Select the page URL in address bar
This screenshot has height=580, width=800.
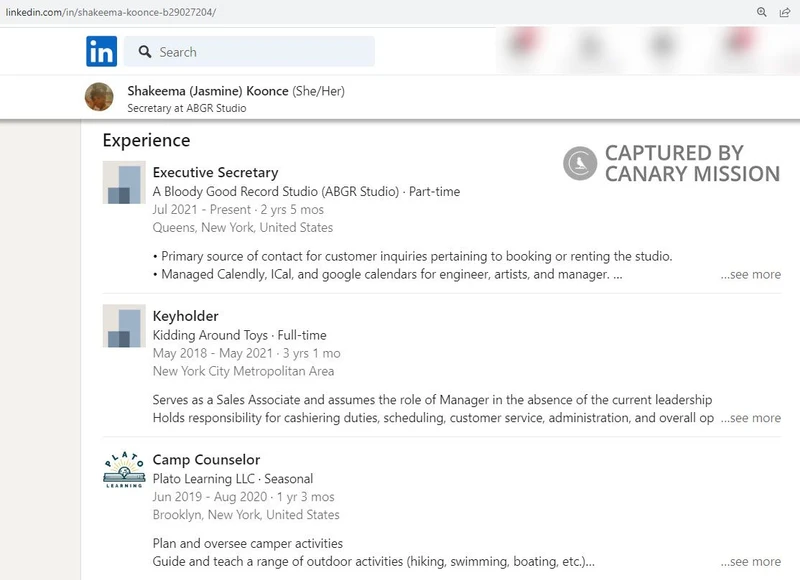tap(111, 12)
